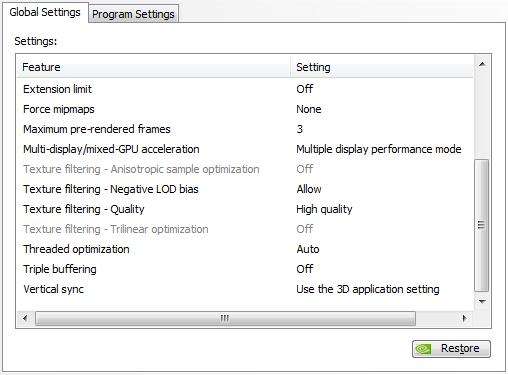Image resolution: width=508 pixels, height=375 pixels.
Task: Click the NVIDIA logo on the Restore button
Action: (423, 349)
